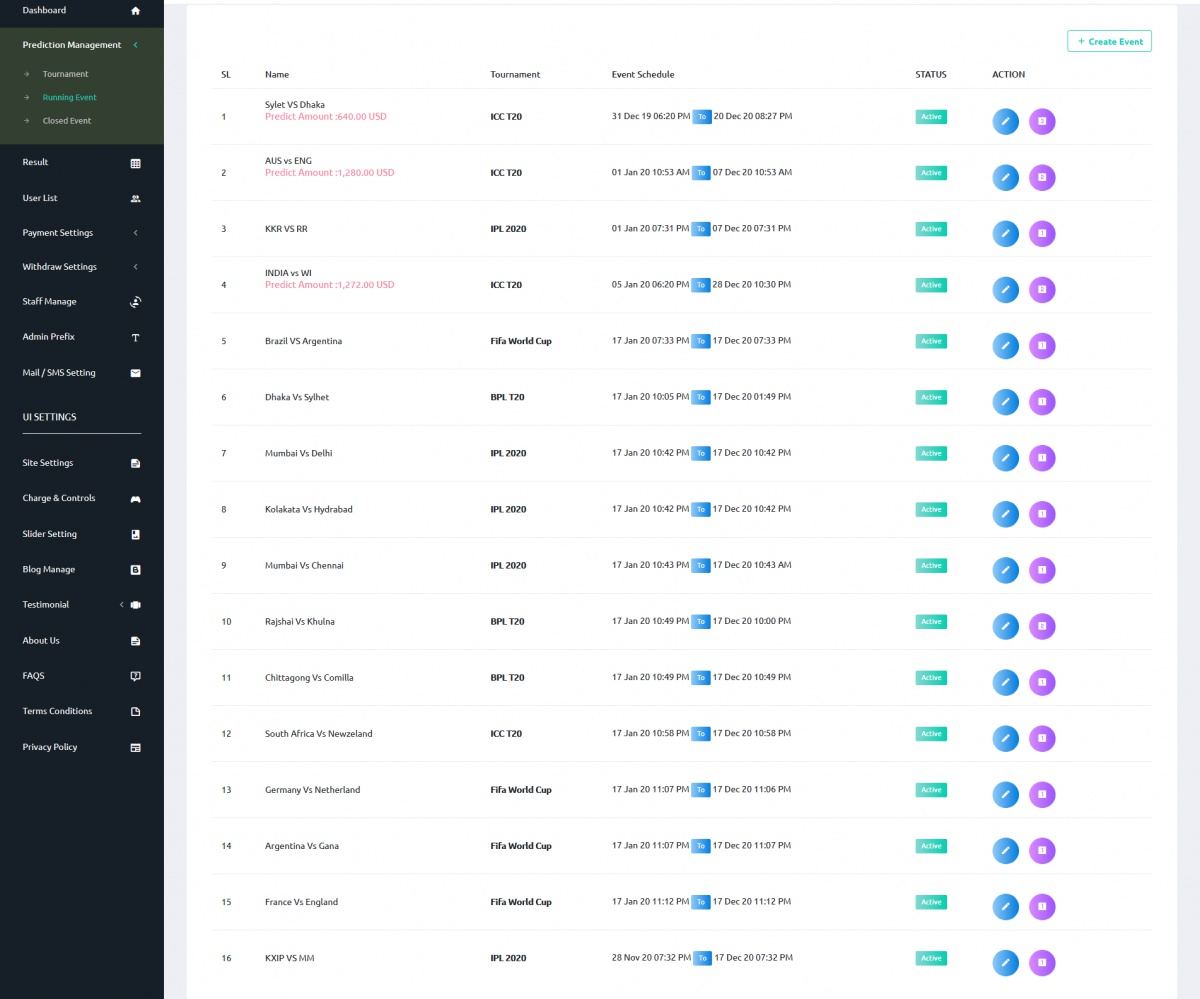Click the Charge & Controls gamepad icon
The width and height of the screenshot is (1200, 999).
pyautogui.click(x=136, y=499)
